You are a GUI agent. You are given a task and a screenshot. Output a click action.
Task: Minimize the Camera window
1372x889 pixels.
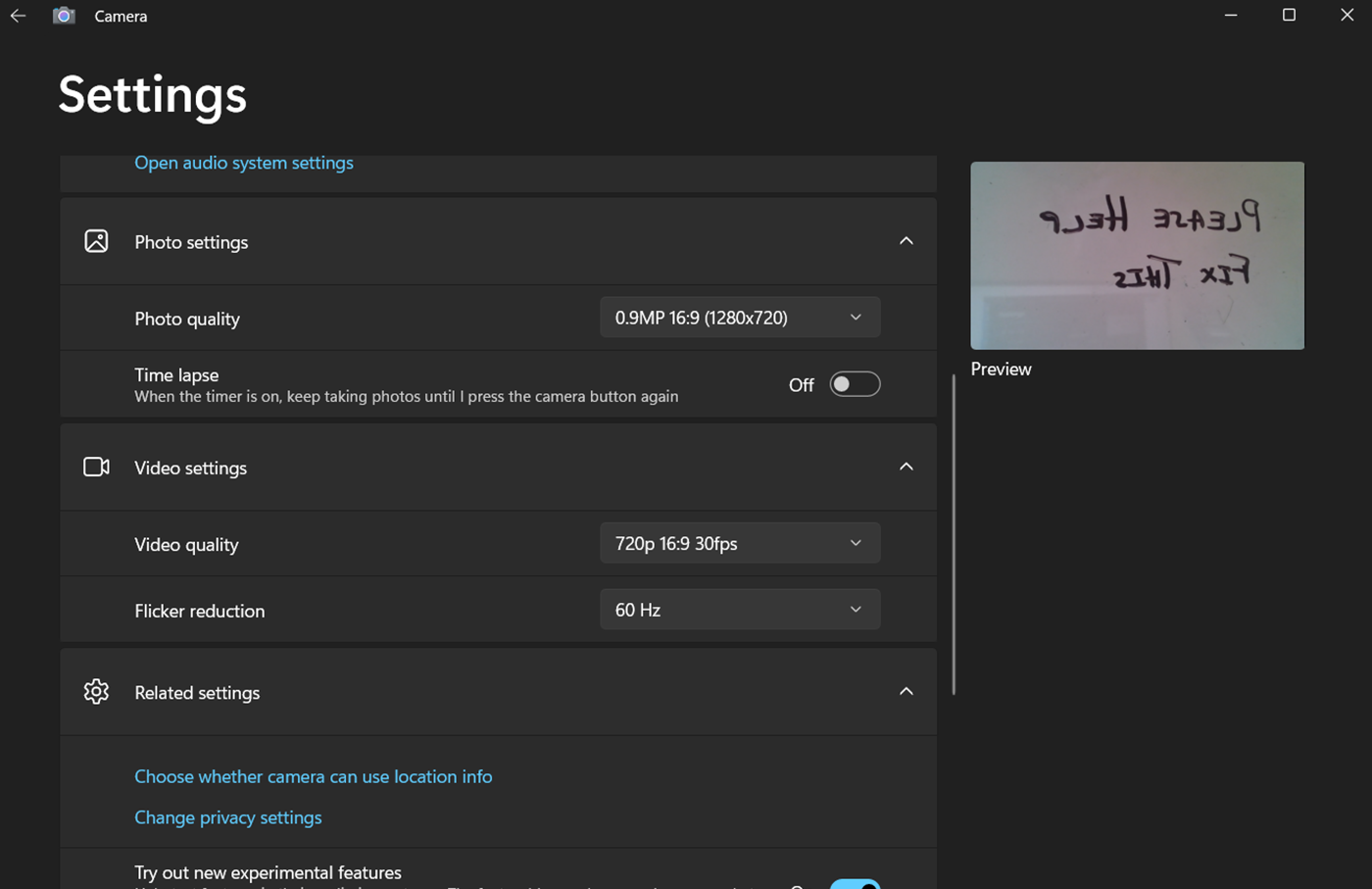coord(1231,15)
